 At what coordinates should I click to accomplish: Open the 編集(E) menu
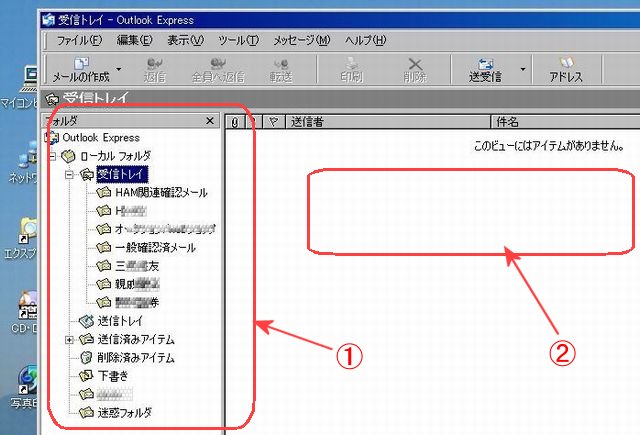click(x=134, y=40)
